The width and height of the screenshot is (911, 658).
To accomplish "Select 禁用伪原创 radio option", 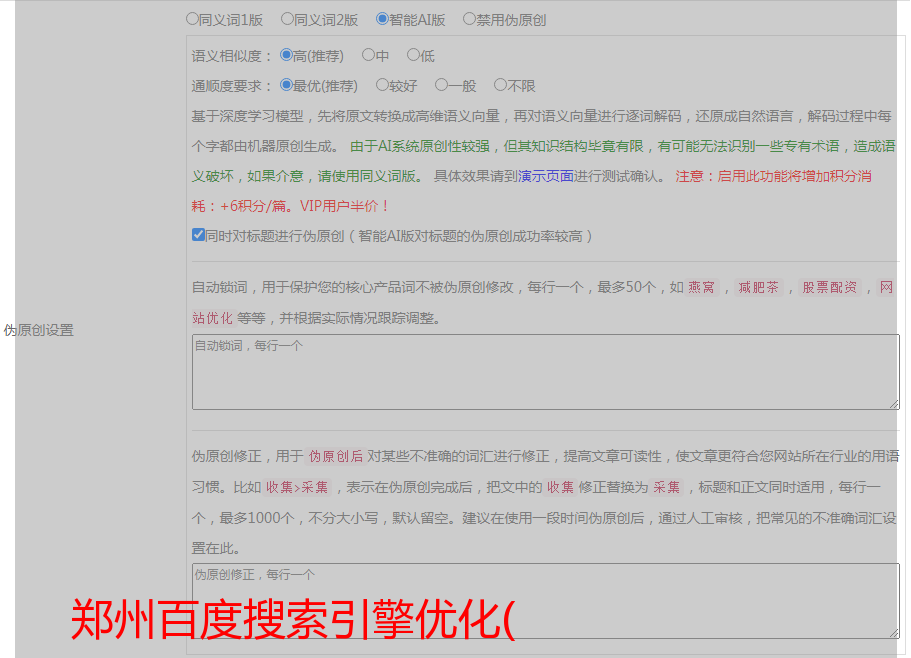I will (469, 19).
